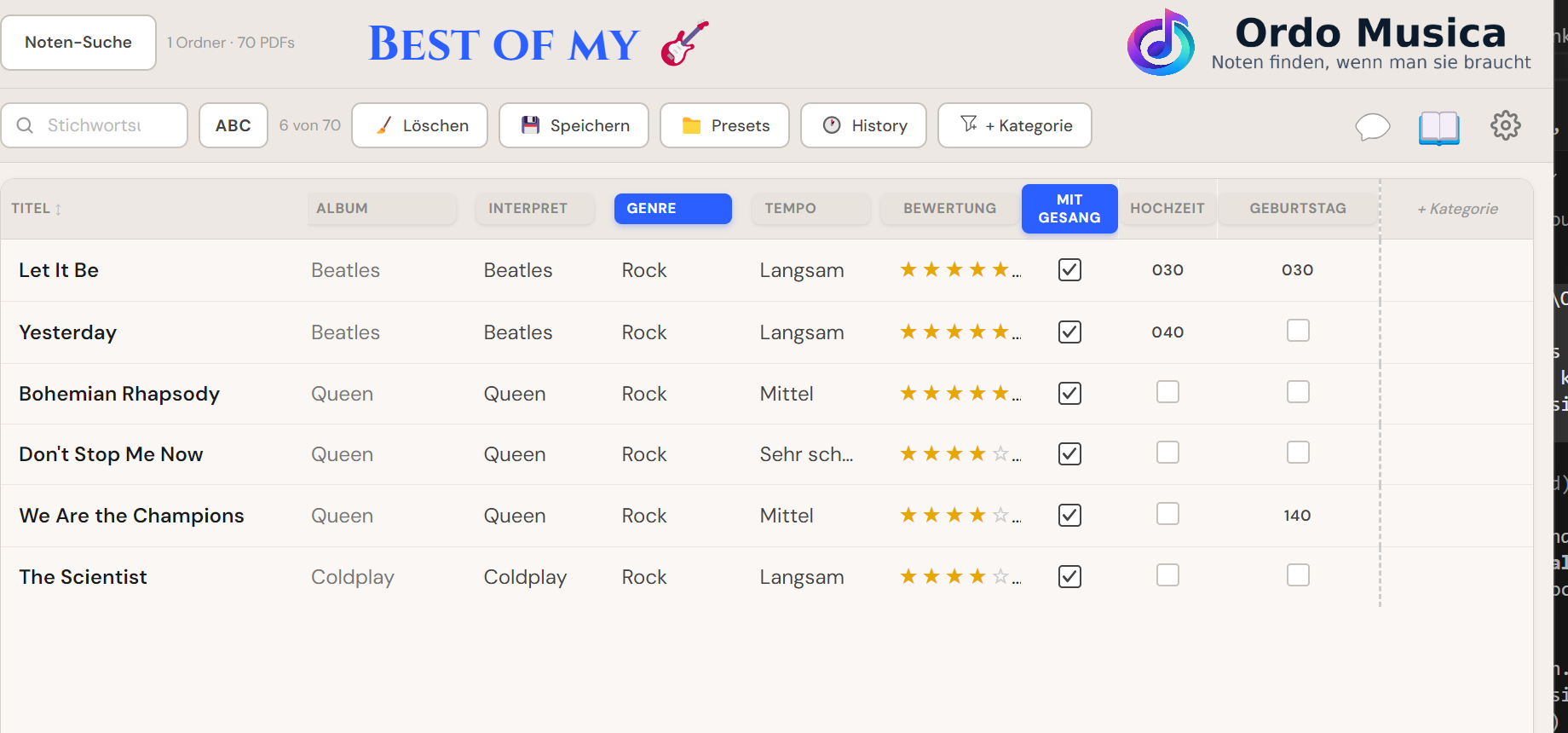
Task: Click the 6 von 70 result count
Action: [x=310, y=125]
